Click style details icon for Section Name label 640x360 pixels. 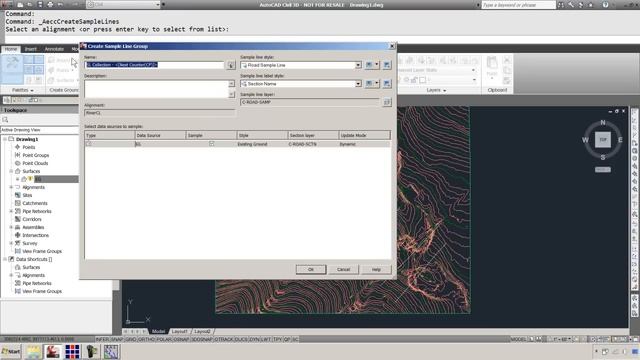387,84
